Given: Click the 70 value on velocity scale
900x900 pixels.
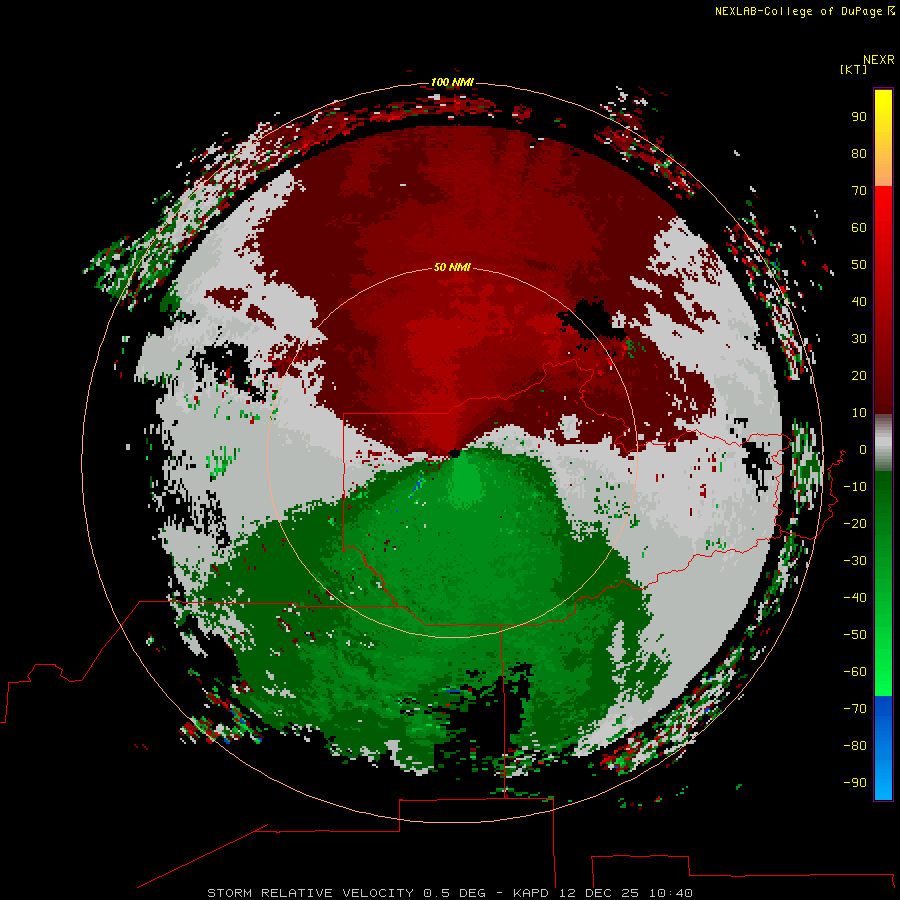Looking at the screenshot, I should [859, 191].
